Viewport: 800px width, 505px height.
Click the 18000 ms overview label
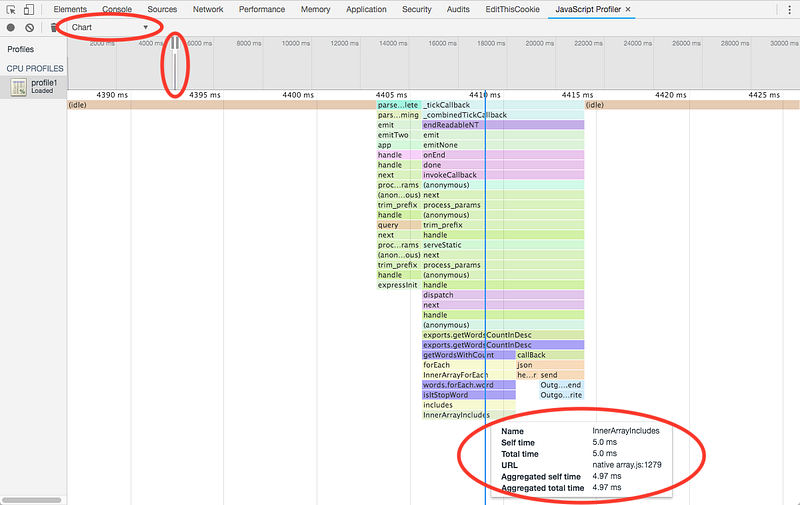tap(491, 43)
